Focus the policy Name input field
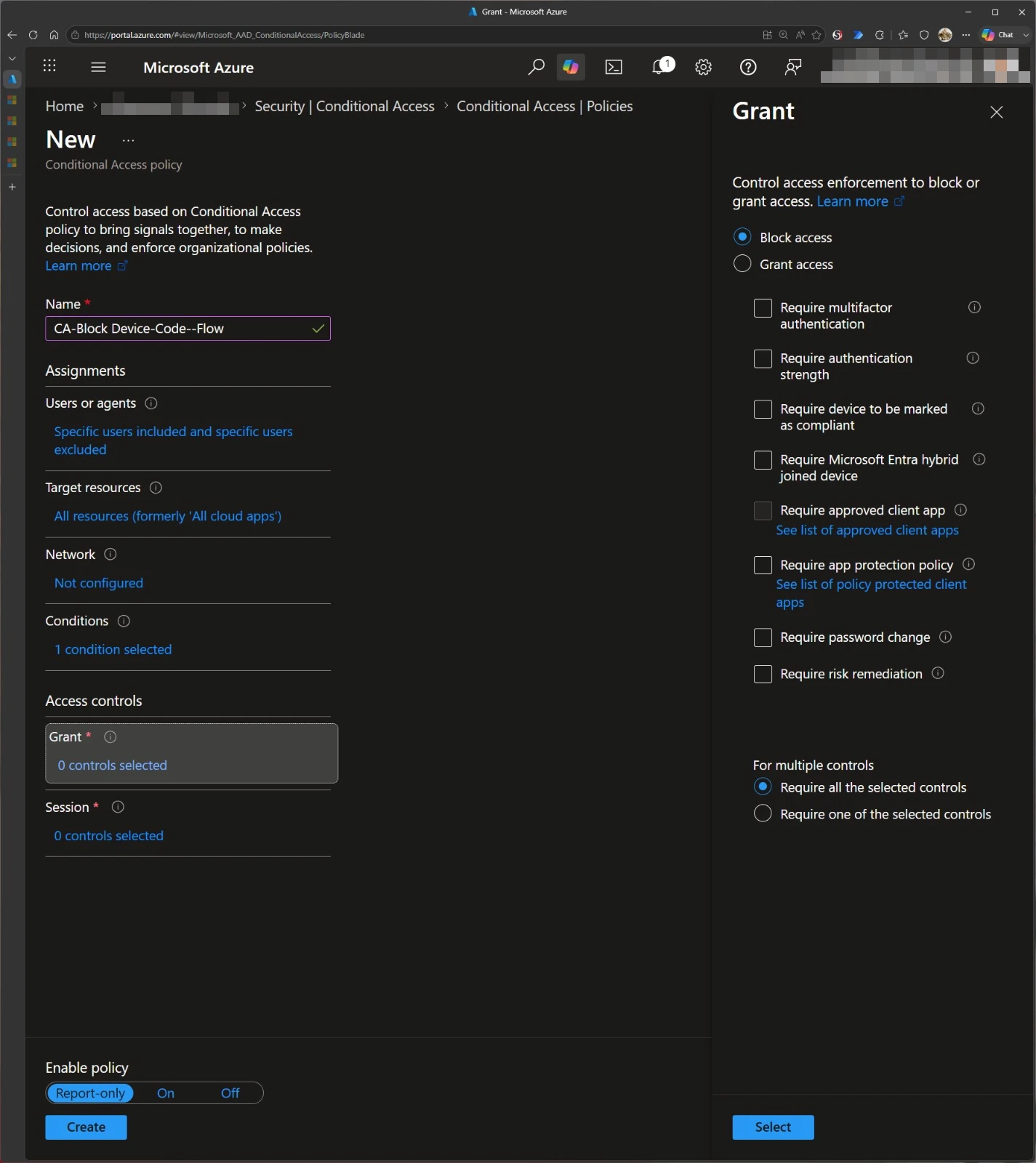The height and width of the screenshot is (1163, 1036). [x=188, y=329]
